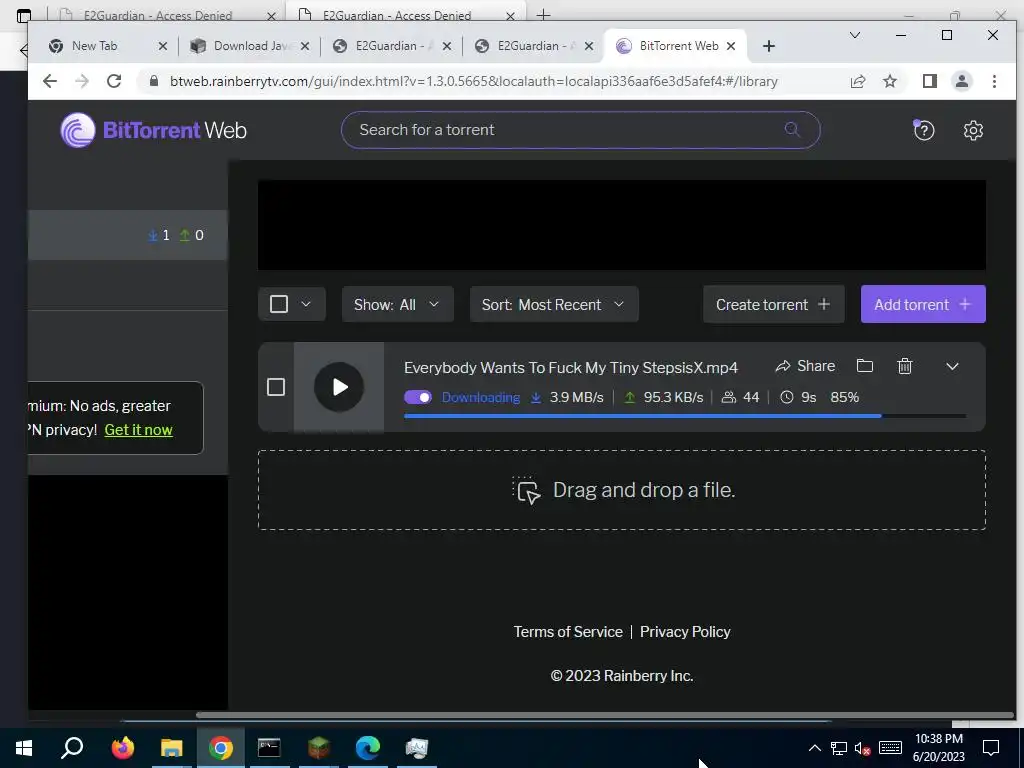The height and width of the screenshot is (768, 1024).
Task: Open the network tray icon
Action: point(839,748)
